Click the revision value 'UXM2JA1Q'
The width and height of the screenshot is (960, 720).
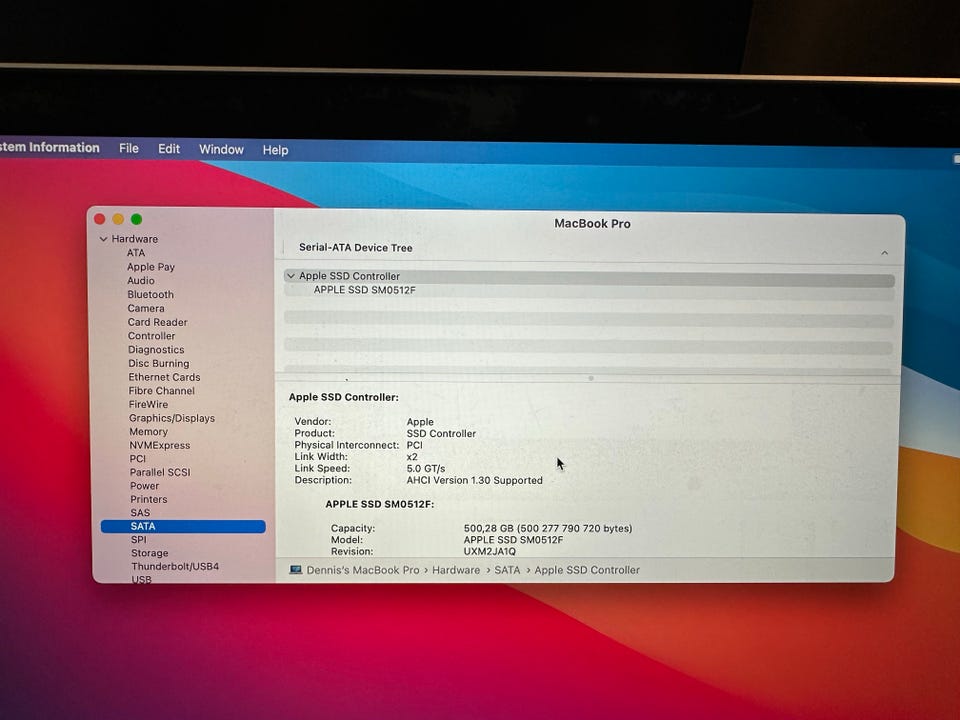click(x=490, y=552)
